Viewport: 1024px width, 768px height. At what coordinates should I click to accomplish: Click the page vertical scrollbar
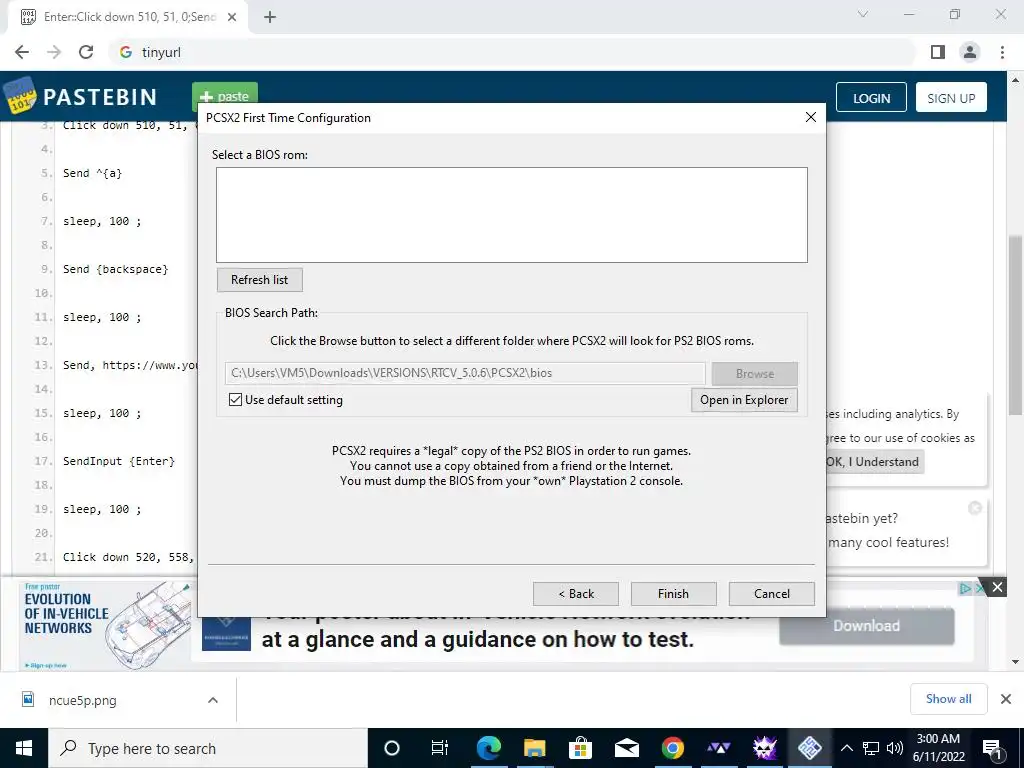tap(1015, 325)
